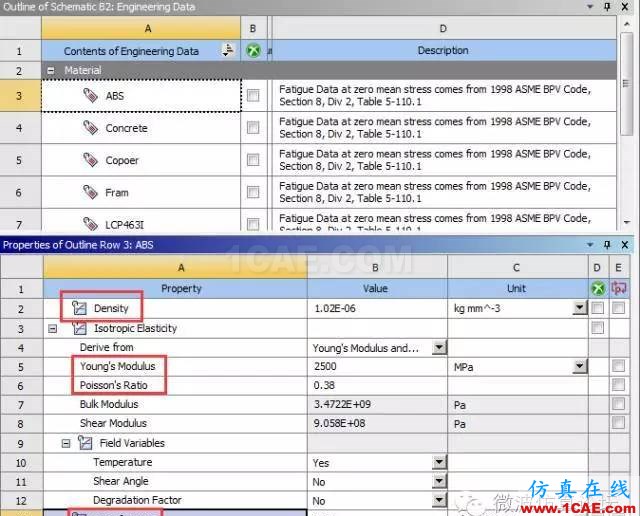
Task: Toggle the checkbox for Fram material
Action: click(253, 192)
